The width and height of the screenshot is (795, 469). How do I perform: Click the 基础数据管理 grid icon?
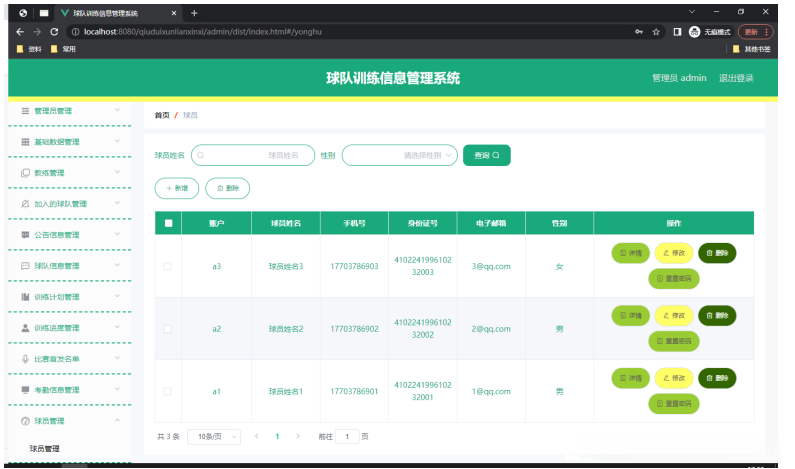(x=25, y=142)
